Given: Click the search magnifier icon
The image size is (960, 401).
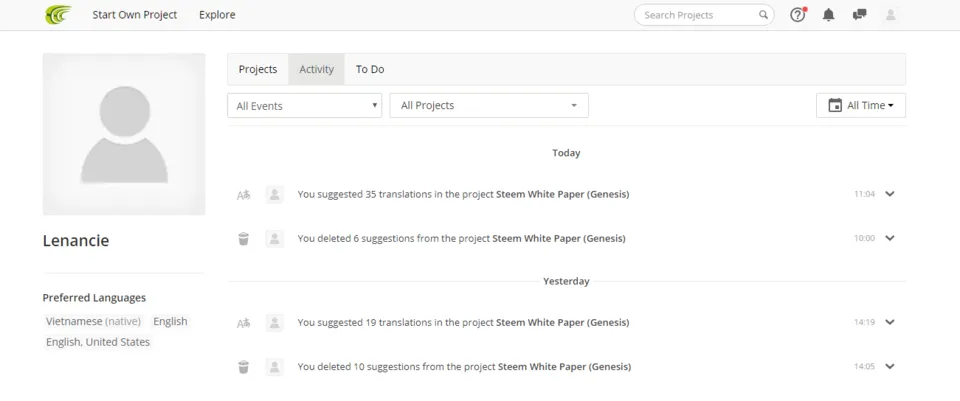Looking at the screenshot, I should pyautogui.click(x=763, y=15).
